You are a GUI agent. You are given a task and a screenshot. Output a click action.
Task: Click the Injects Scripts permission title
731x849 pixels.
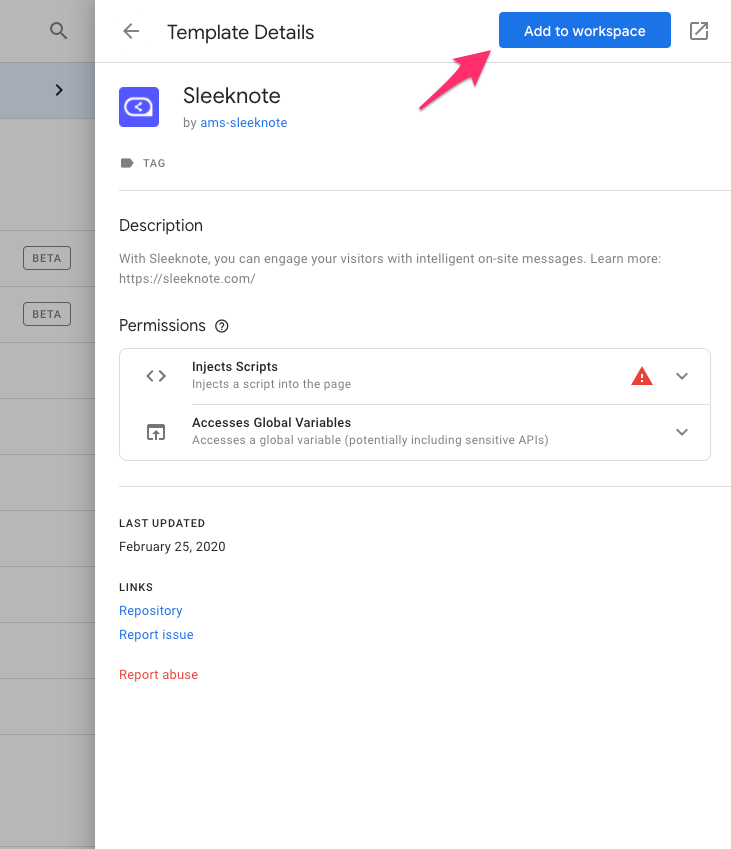point(234,367)
